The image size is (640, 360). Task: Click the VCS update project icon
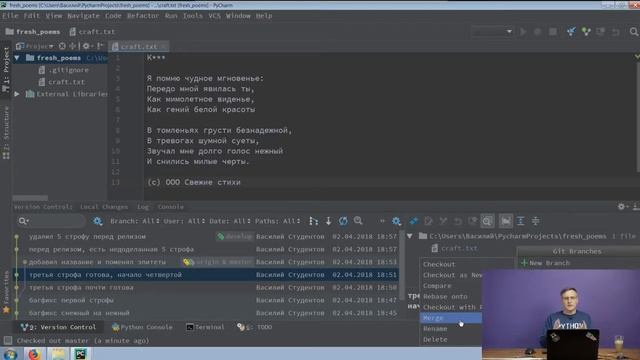coord(571,31)
